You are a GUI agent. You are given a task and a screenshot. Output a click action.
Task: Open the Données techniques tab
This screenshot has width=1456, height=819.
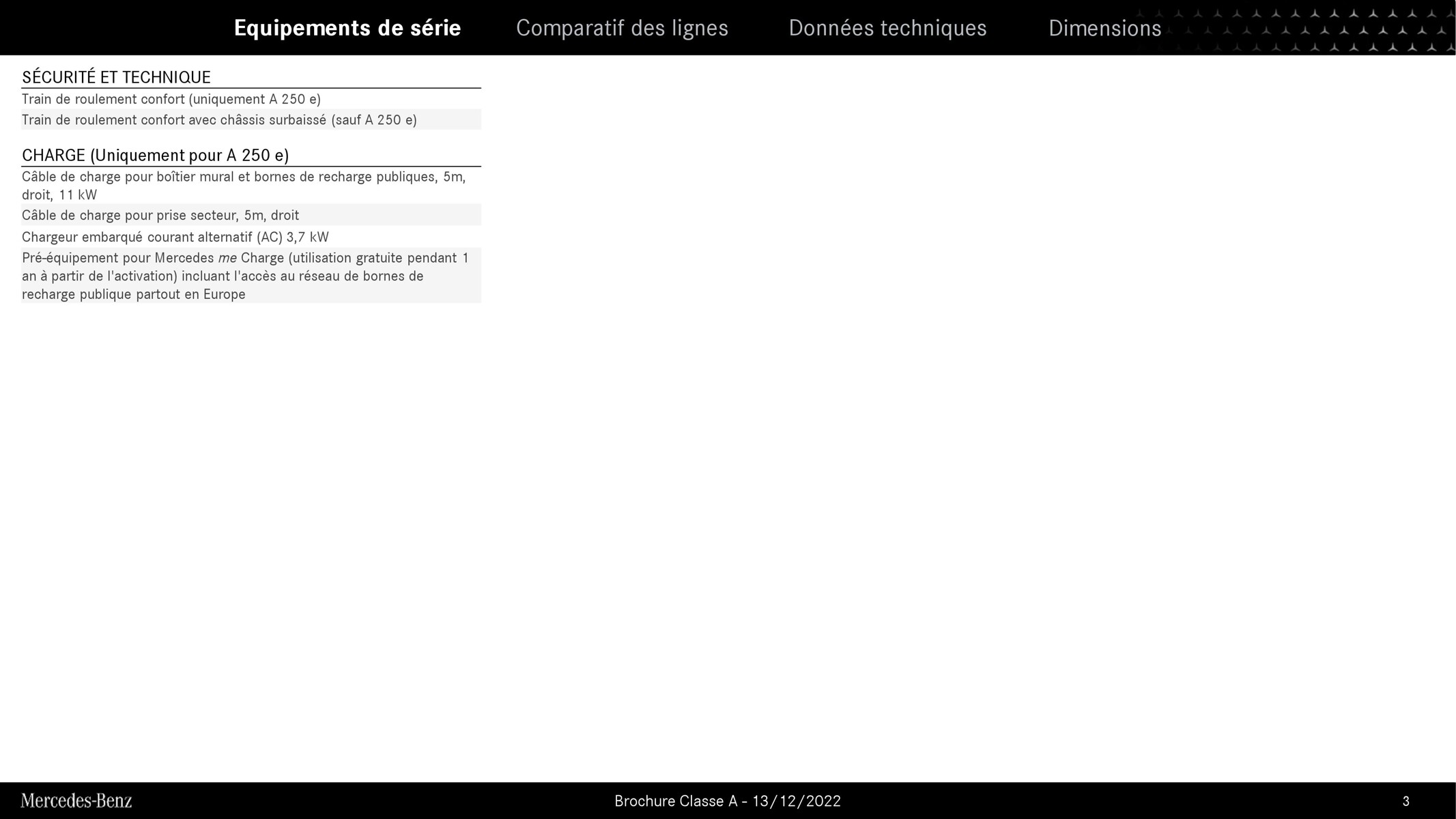pyautogui.click(x=887, y=28)
